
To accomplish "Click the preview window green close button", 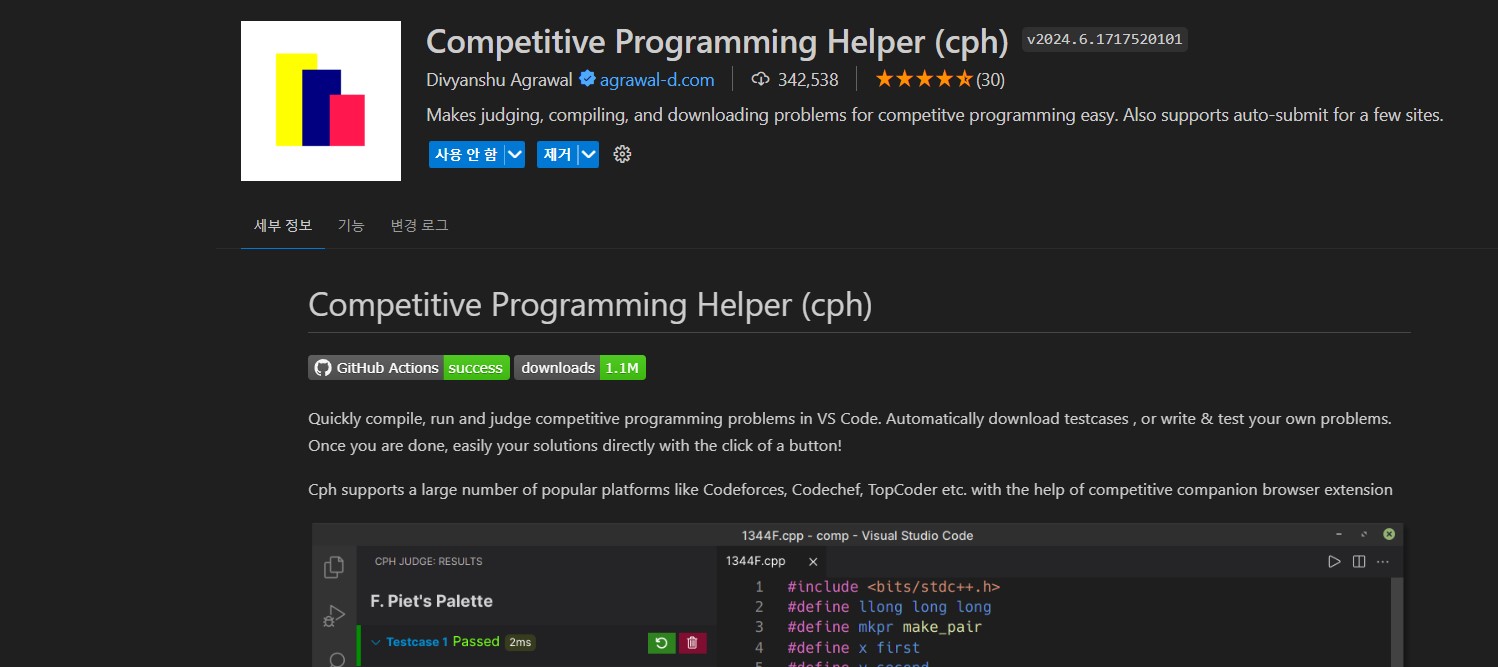I will tap(1388, 535).
